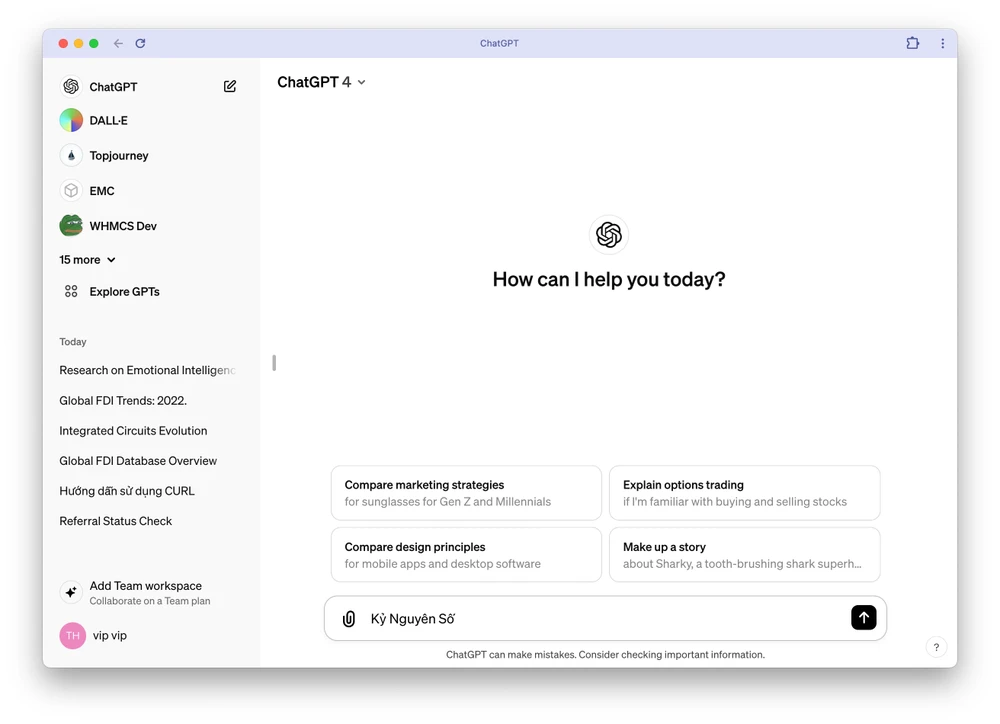Open the Topjourney GPT
1000x724 pixels.
tap(118, 156)
